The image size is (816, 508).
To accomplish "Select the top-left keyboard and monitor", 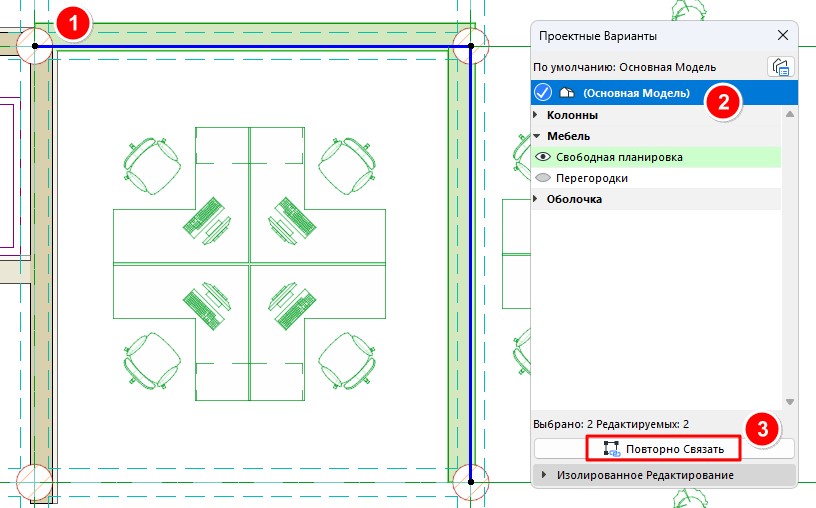I will click(x=207, y=221).
